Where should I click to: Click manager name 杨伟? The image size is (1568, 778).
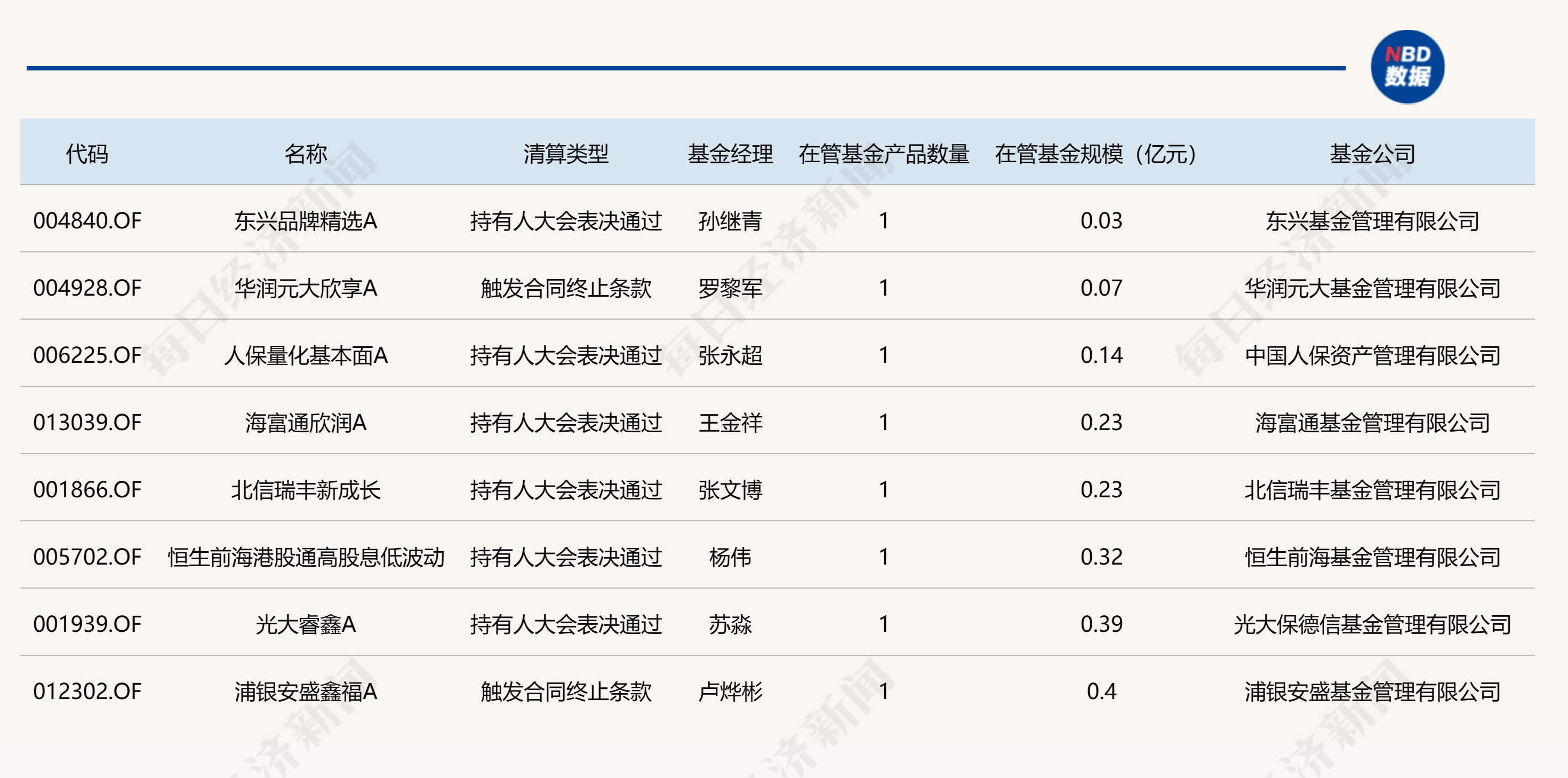[731, 557]
